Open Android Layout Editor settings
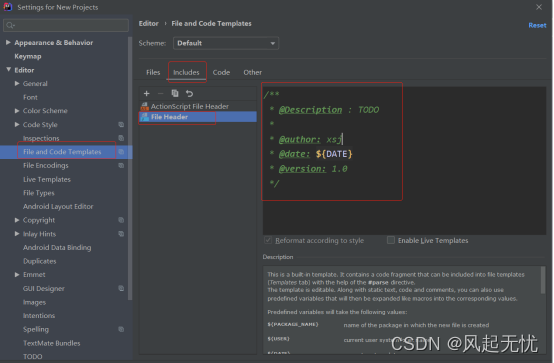Image resolution: width=554 pixels, height=363 pixels. pyautogui.click(x=58, y=206)
